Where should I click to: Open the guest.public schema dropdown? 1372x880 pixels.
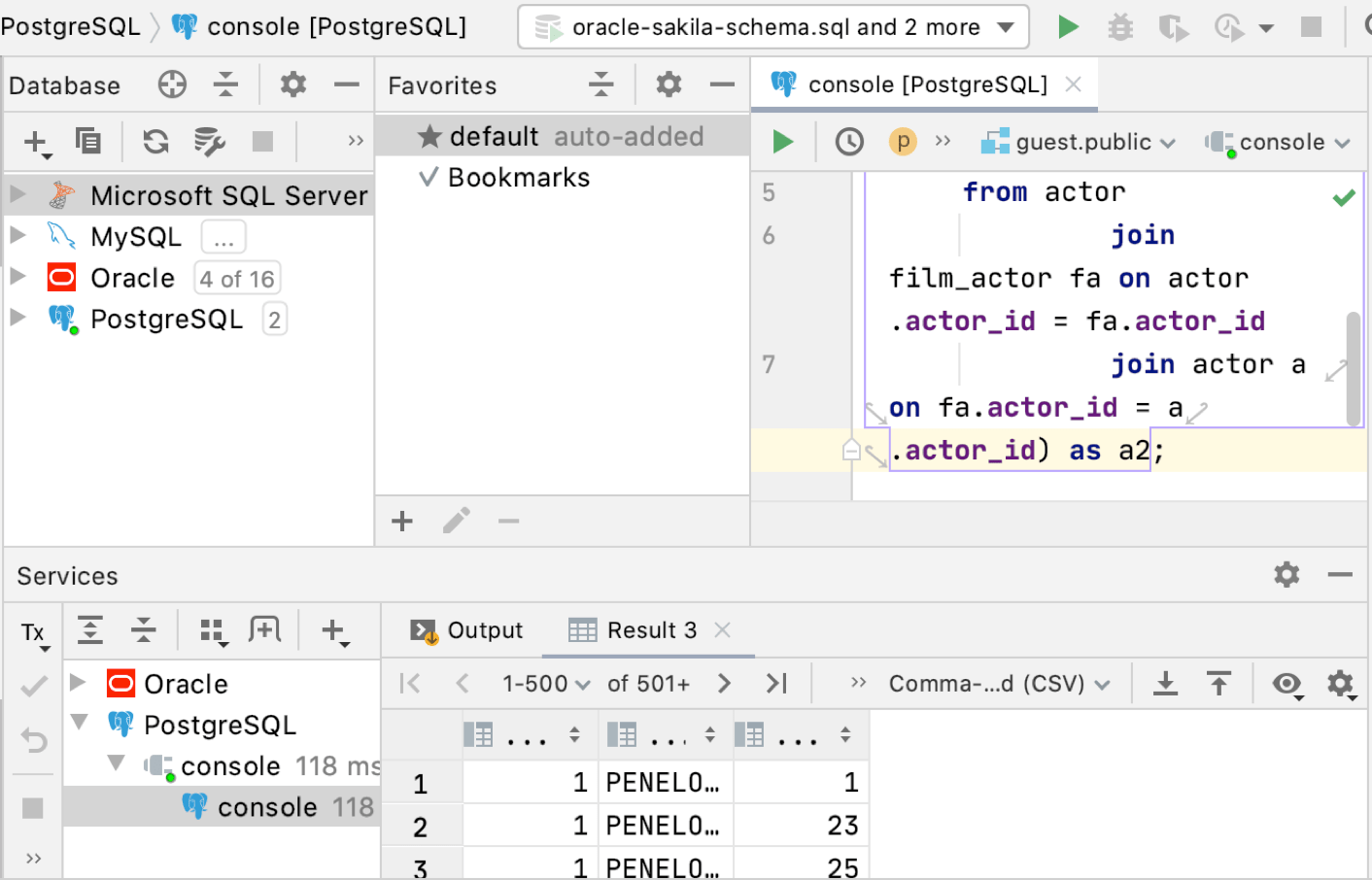click(1079, 143)
